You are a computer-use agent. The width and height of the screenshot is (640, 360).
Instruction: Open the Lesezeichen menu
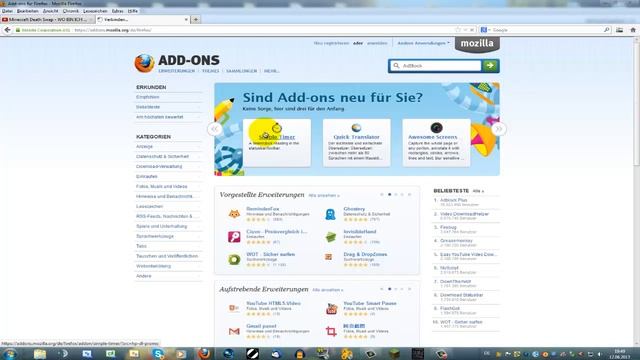[x=95, y=11]
